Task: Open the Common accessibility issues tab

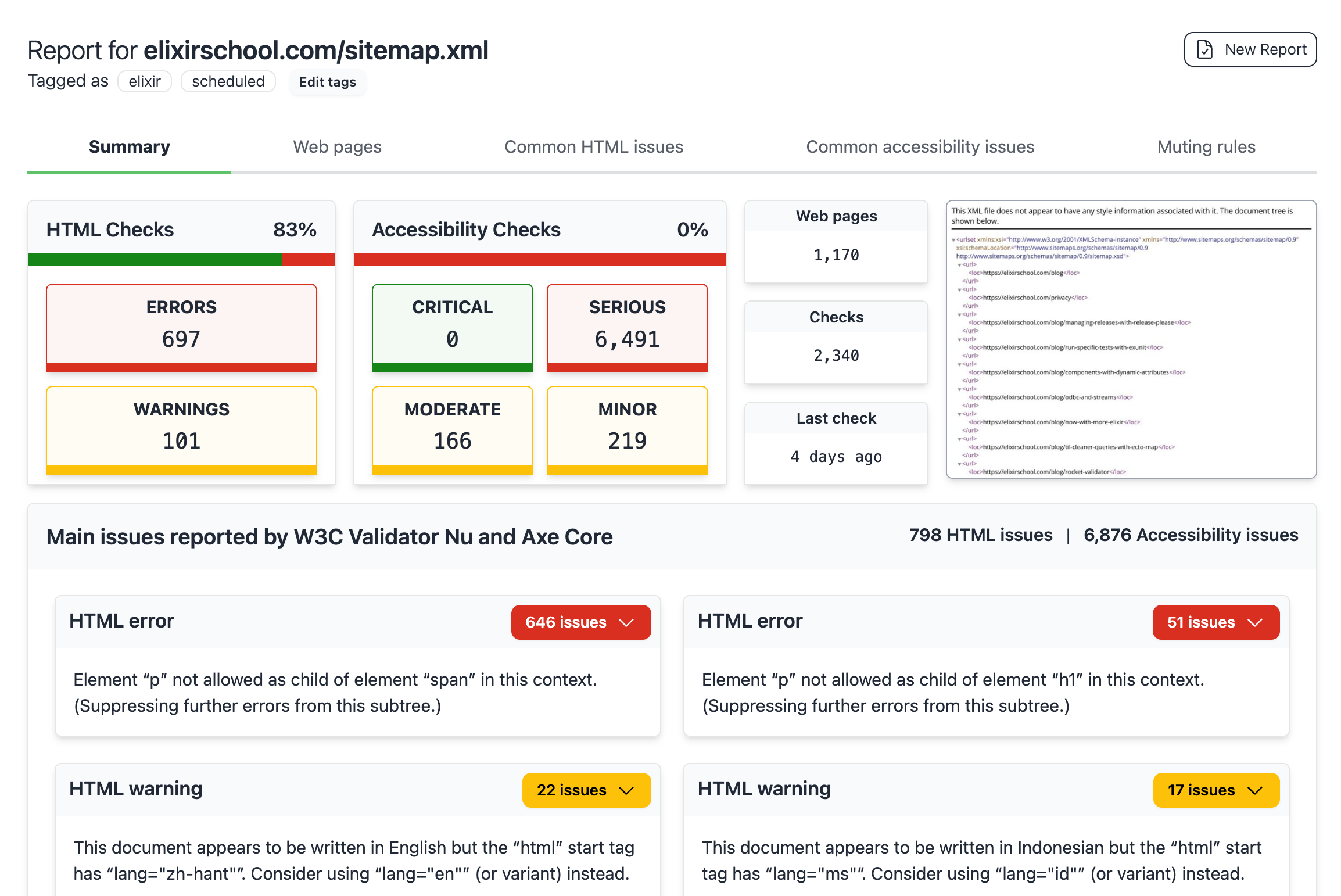Action: tap(920, 147)
